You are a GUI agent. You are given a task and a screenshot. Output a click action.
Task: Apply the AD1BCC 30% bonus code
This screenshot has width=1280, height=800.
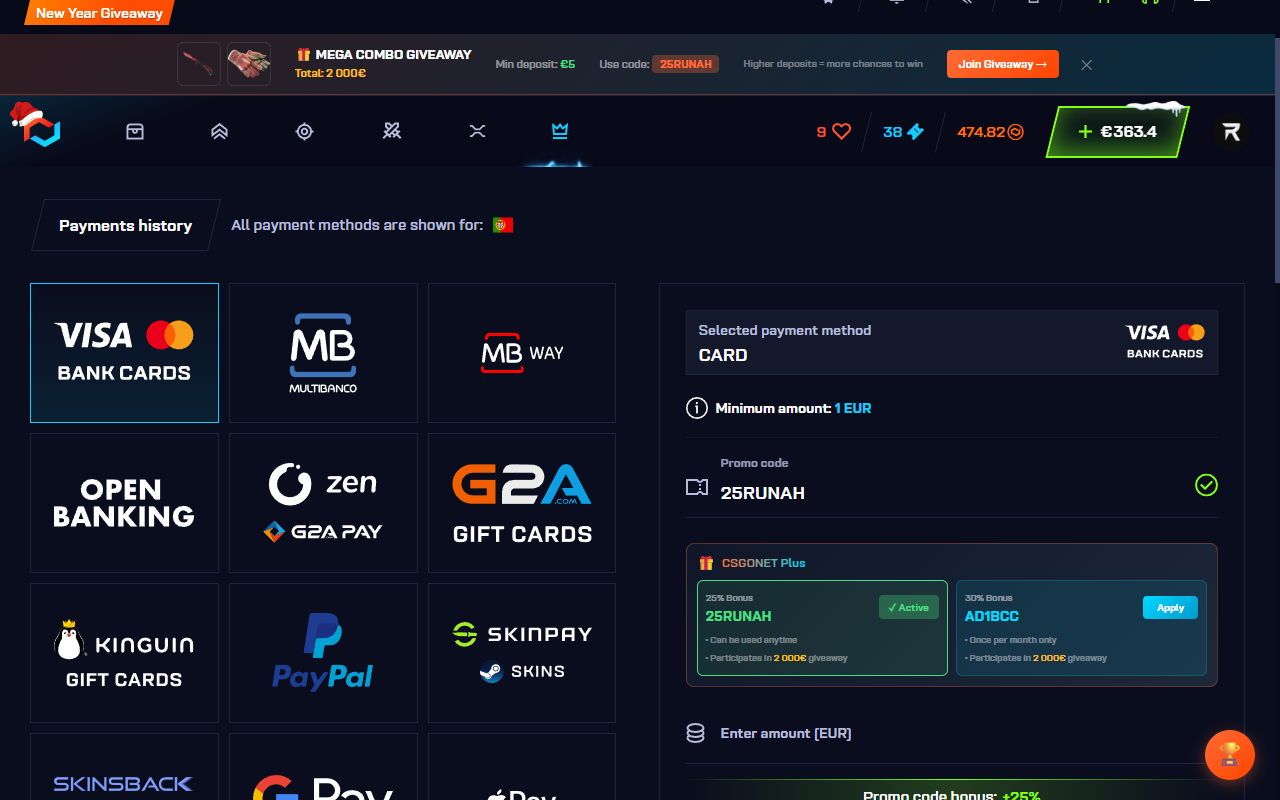coord(1170,608)
